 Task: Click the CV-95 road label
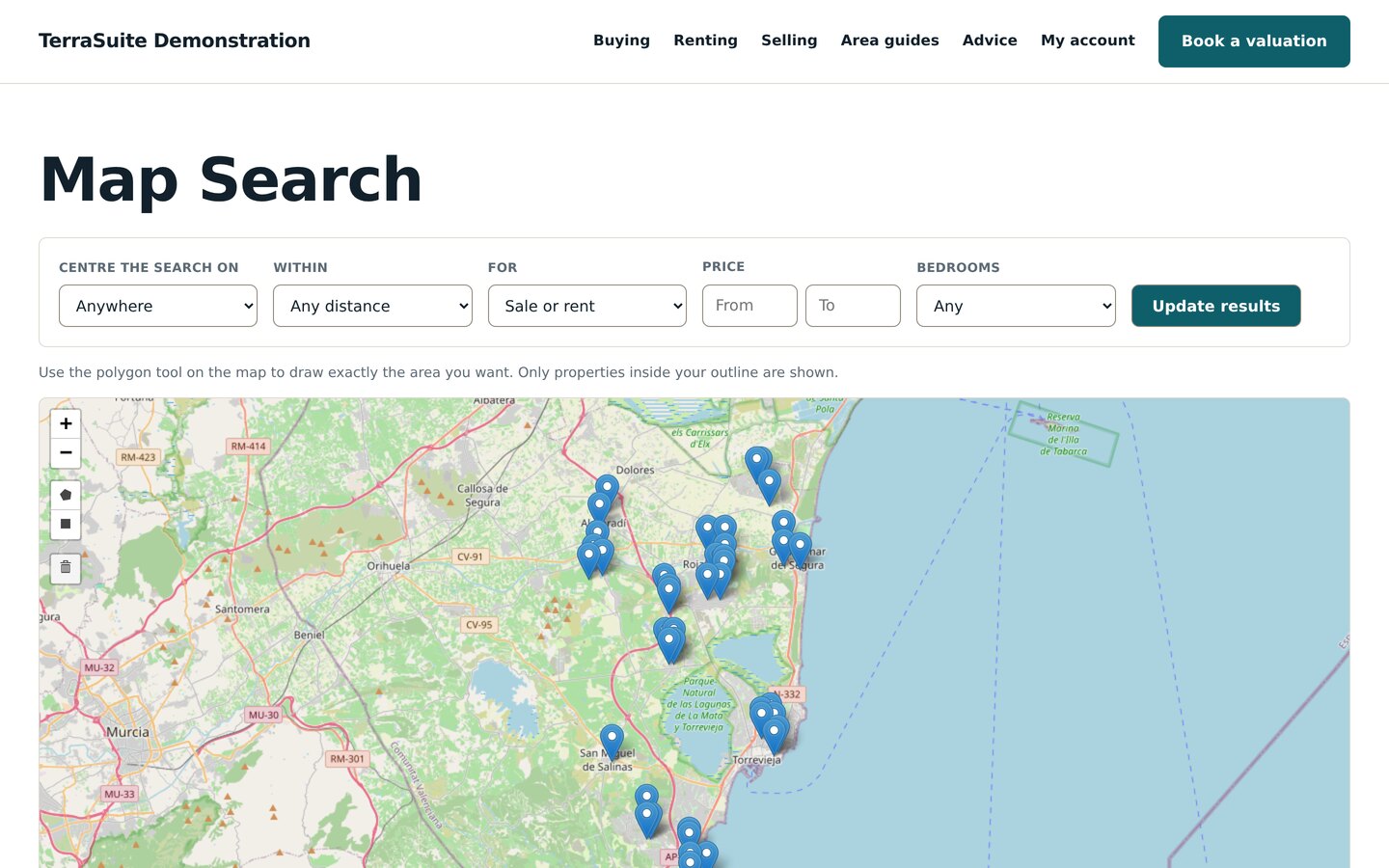coord(479,625)
